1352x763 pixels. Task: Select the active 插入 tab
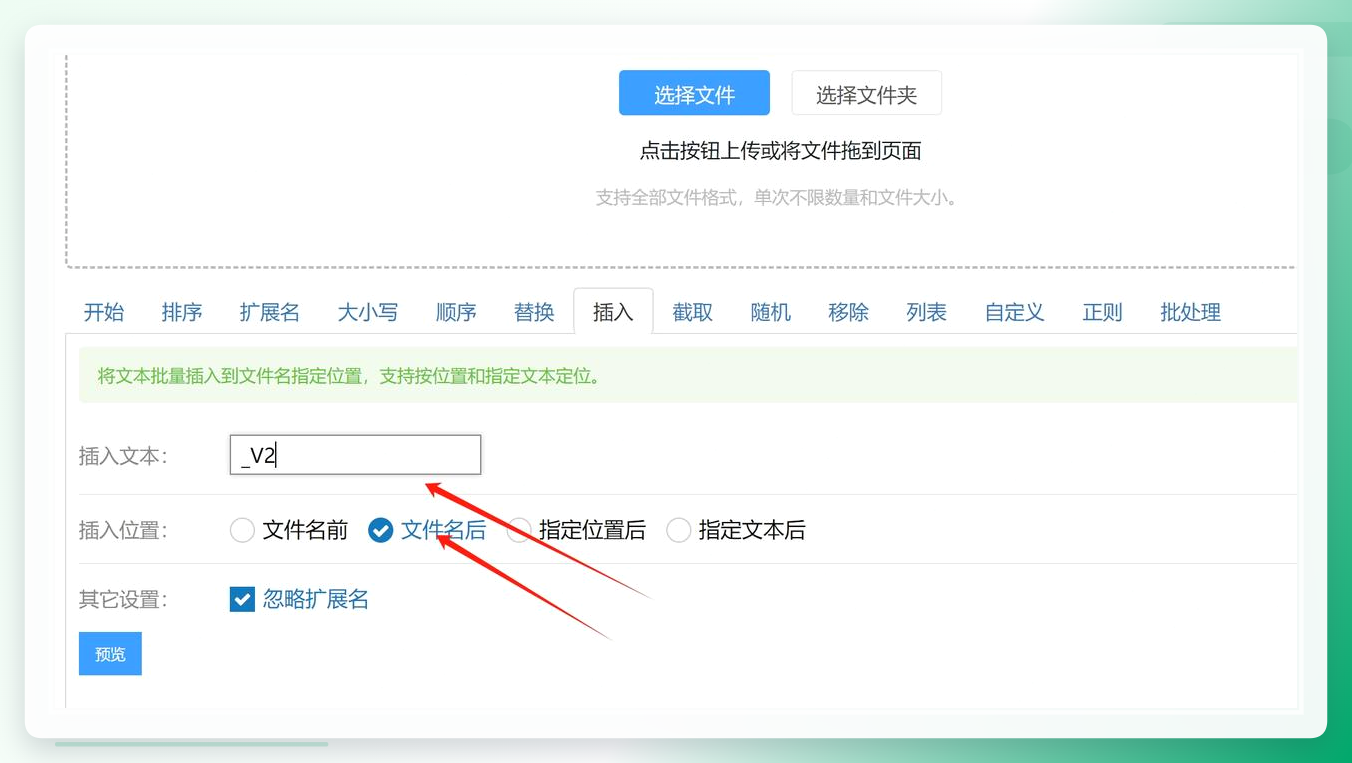tap(613, 312)
